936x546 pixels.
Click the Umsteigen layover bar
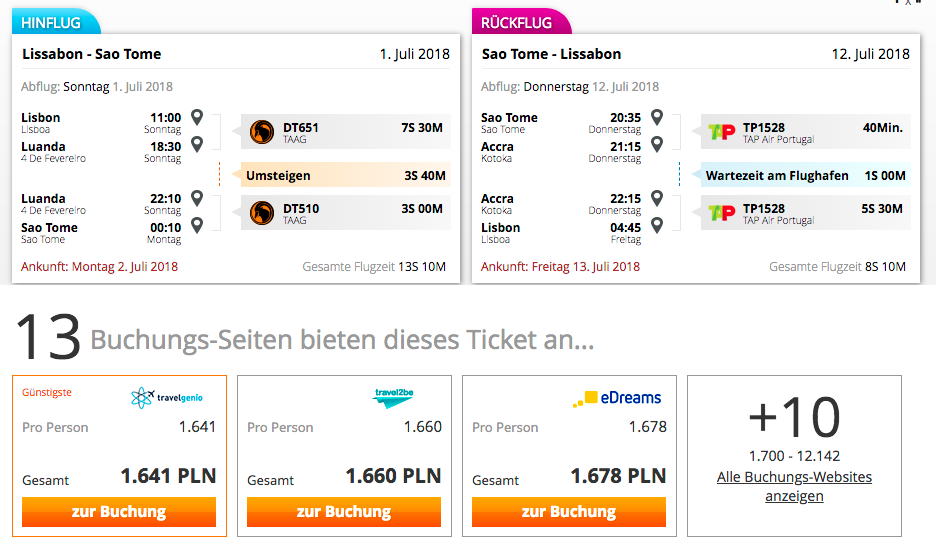coord(346,175)
